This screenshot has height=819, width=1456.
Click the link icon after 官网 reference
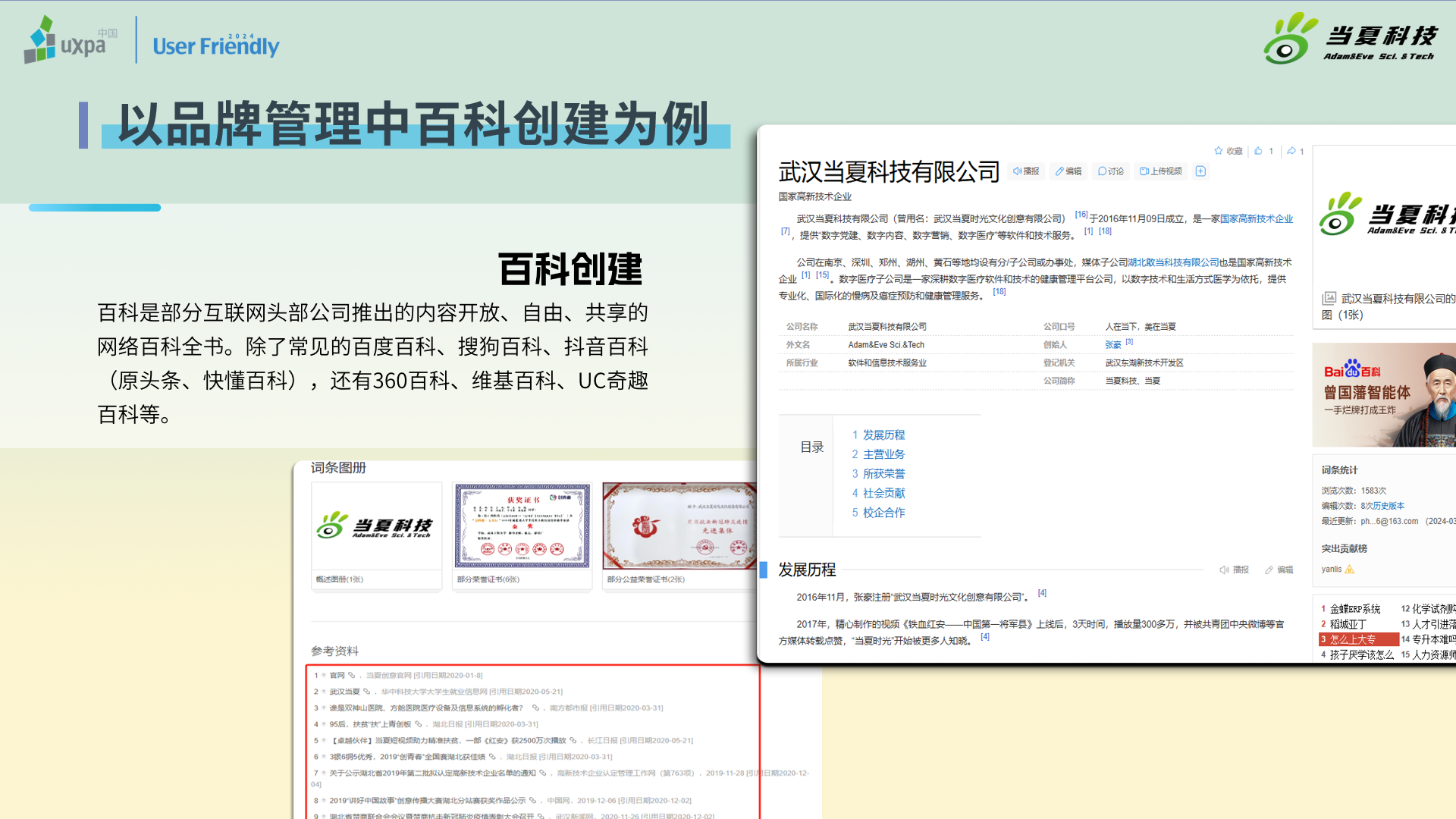(351, 675)
